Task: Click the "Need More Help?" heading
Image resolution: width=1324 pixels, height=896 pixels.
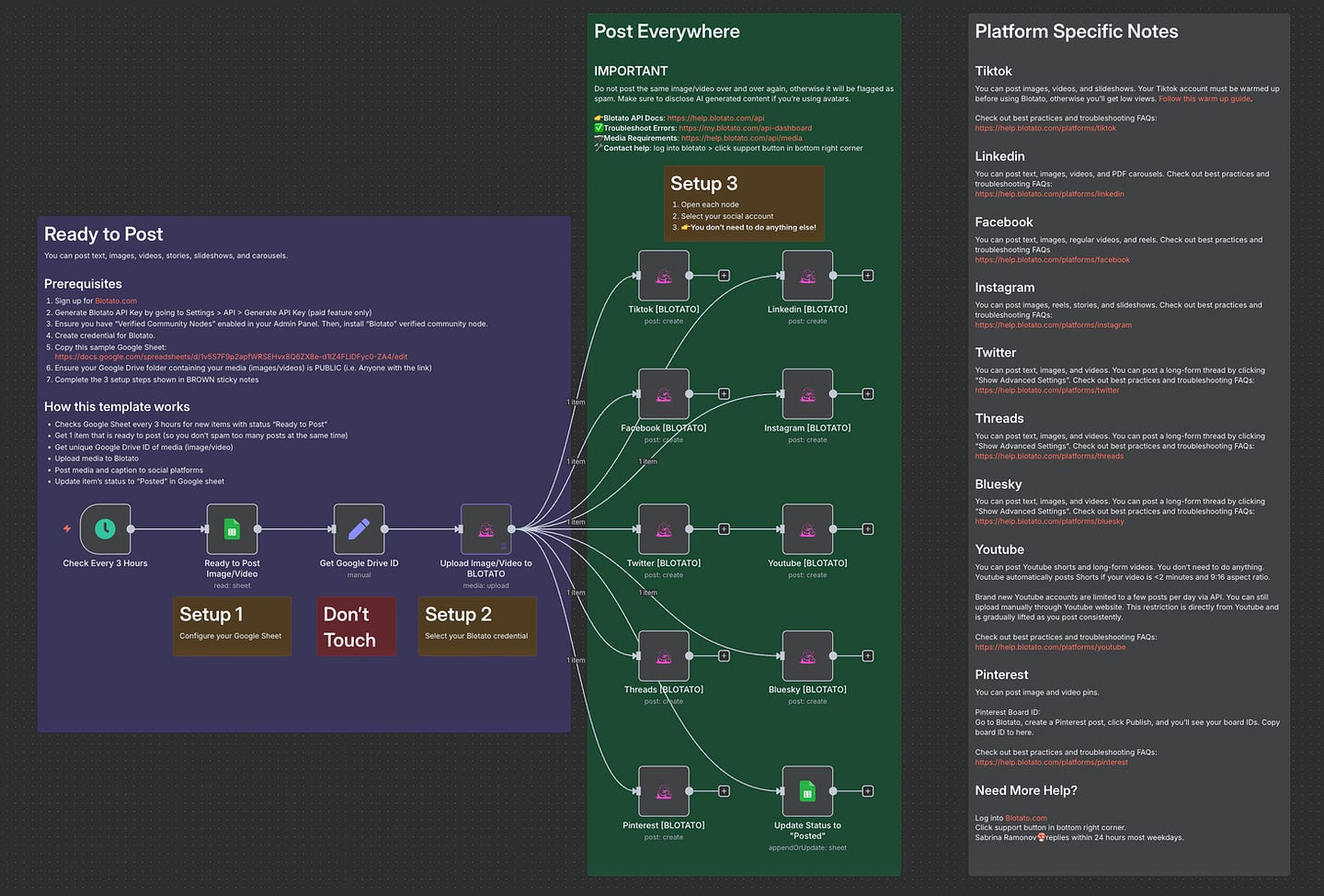Action: tap(1026, 790)
